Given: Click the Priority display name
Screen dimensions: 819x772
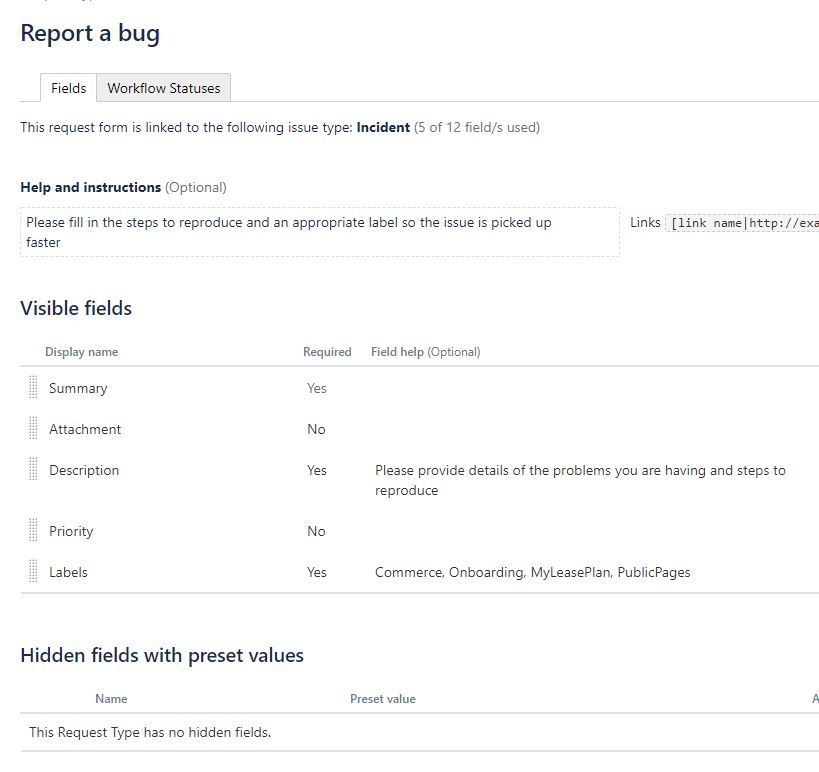Looking at the screenshot, I should click(71, 531).
